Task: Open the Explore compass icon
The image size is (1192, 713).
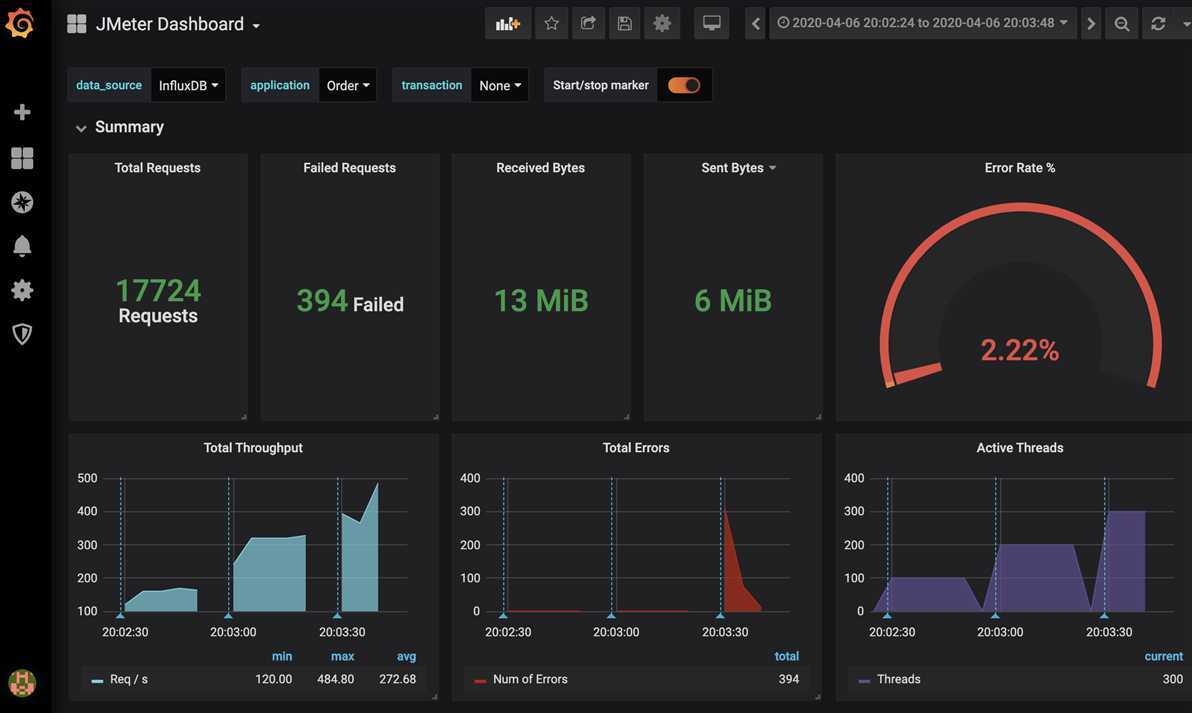Action: (x=22, y=202)
